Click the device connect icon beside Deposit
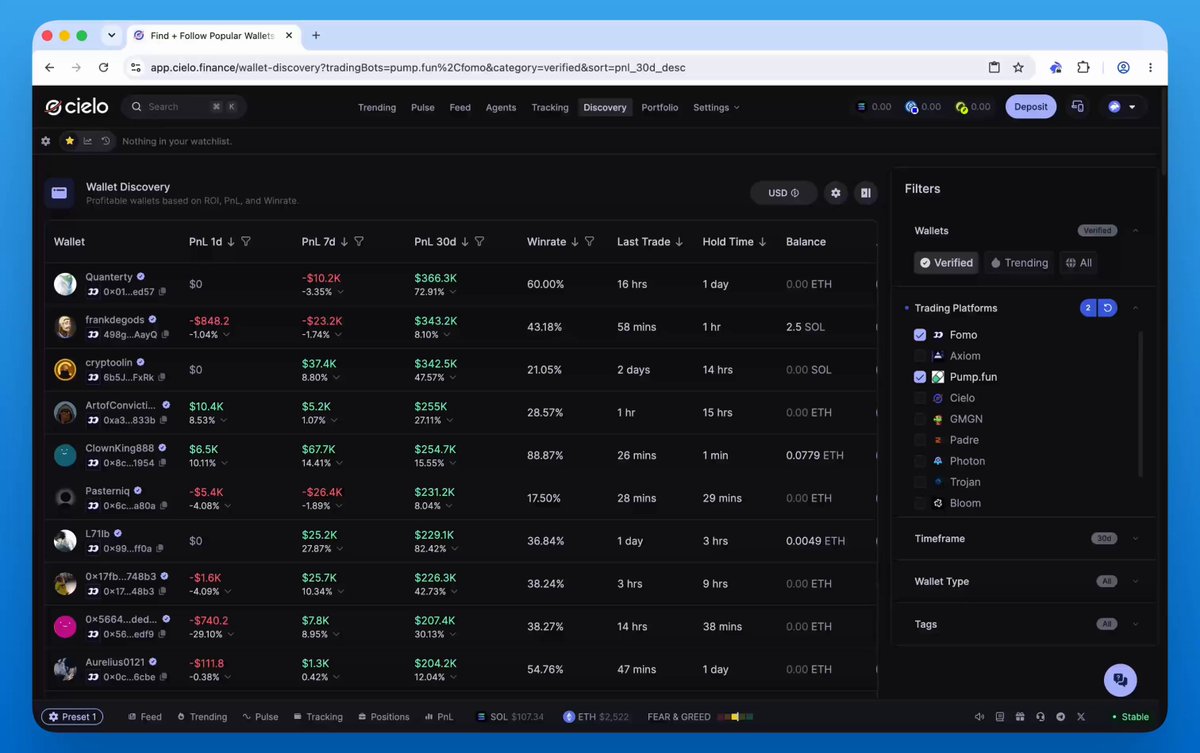The width and height of the screenshot is (1200, 753). coord(1078,107)
